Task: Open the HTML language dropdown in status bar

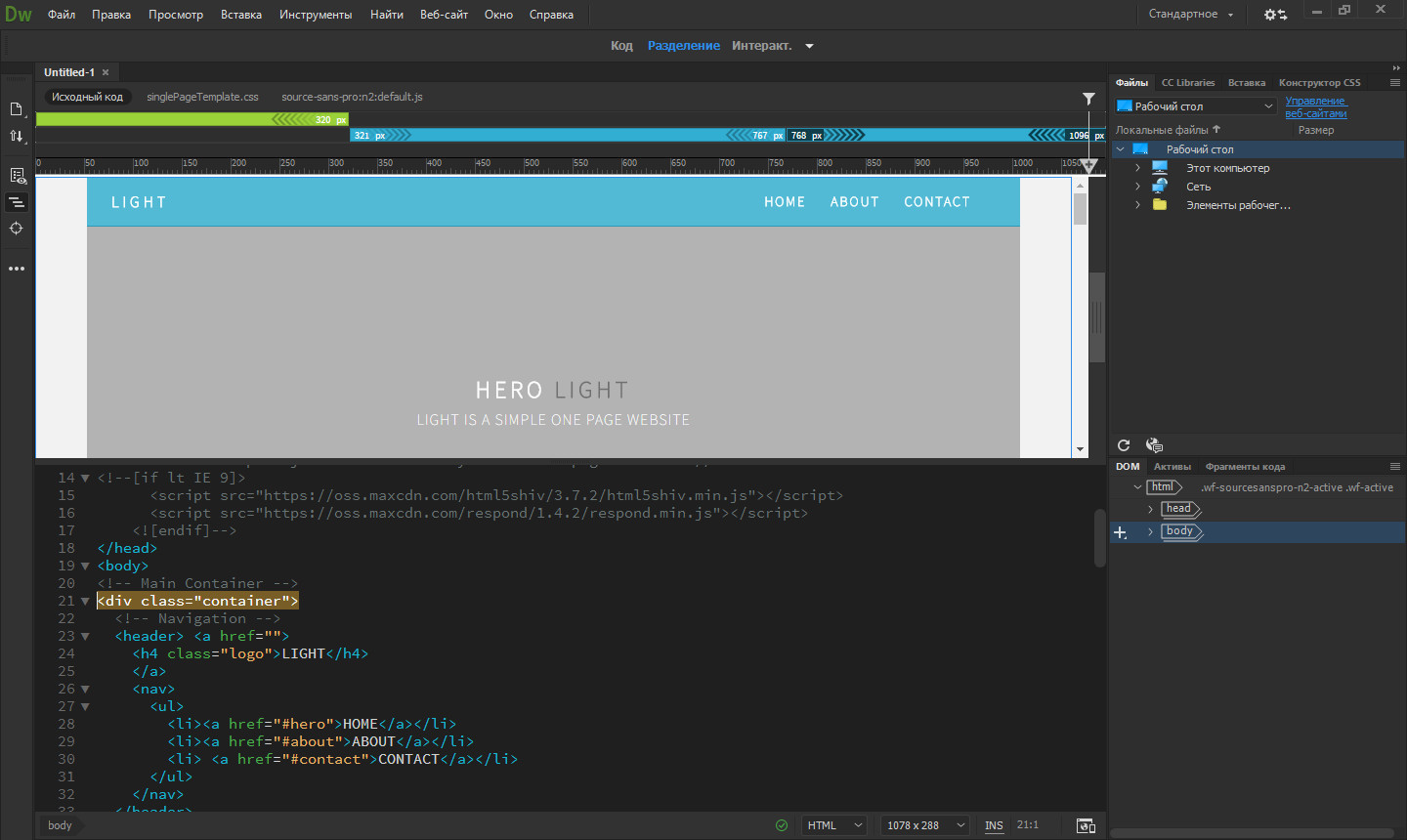Action: pos(834,826)
